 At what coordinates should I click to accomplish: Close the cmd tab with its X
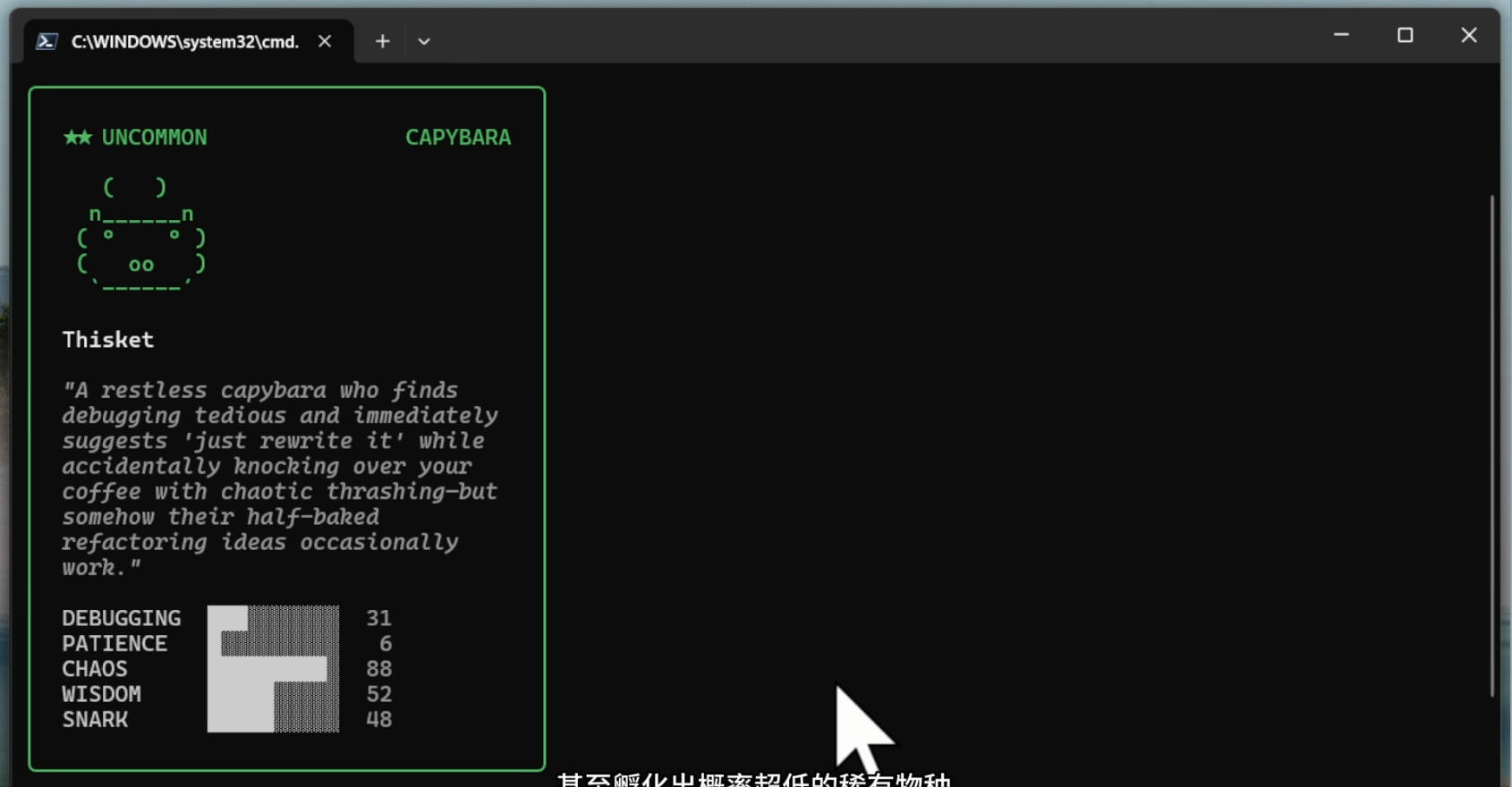(x=325, y=41)
